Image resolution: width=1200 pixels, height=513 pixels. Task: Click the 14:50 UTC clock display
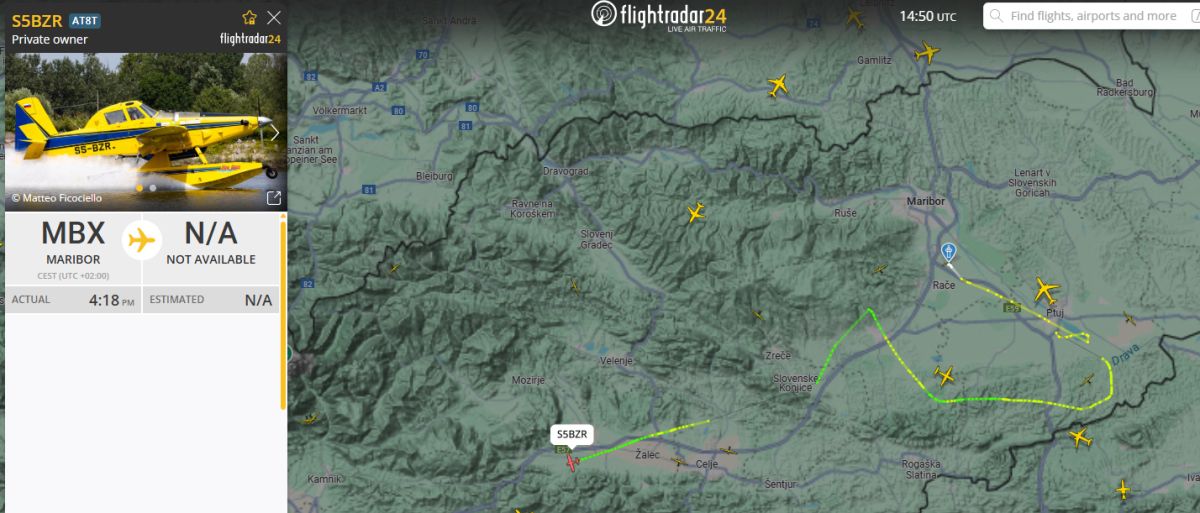pos(928,16)
